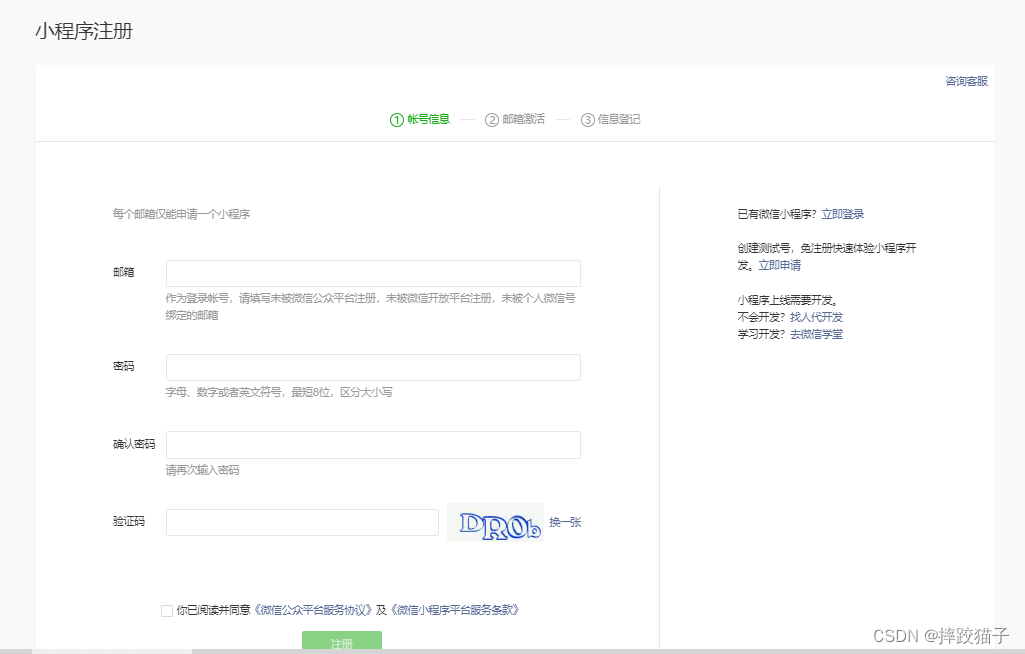1025x654 pixels.
Task: Click the 立即申请 test account link
Action: (x=779, y=265)
